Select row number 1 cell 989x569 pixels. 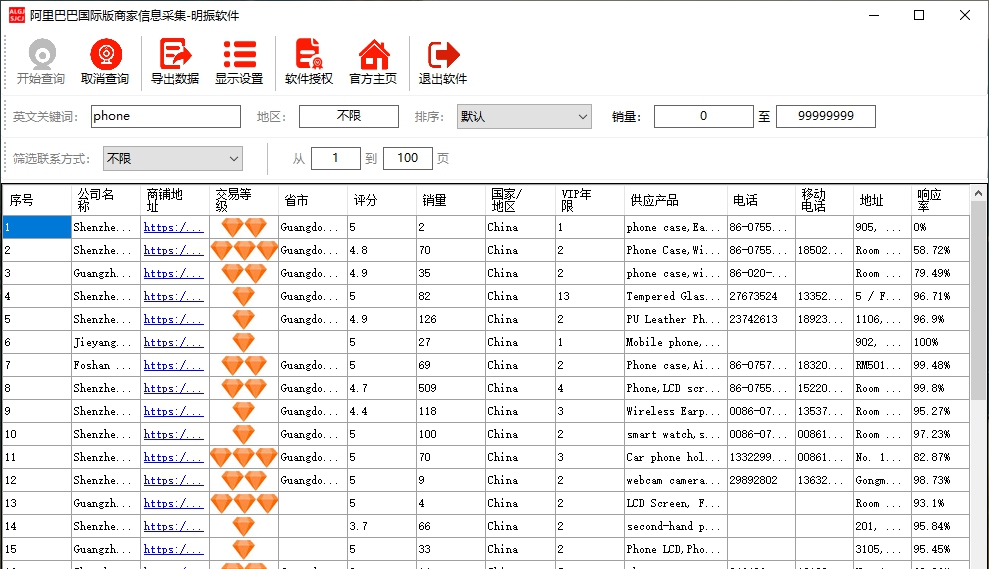[37, 227]
